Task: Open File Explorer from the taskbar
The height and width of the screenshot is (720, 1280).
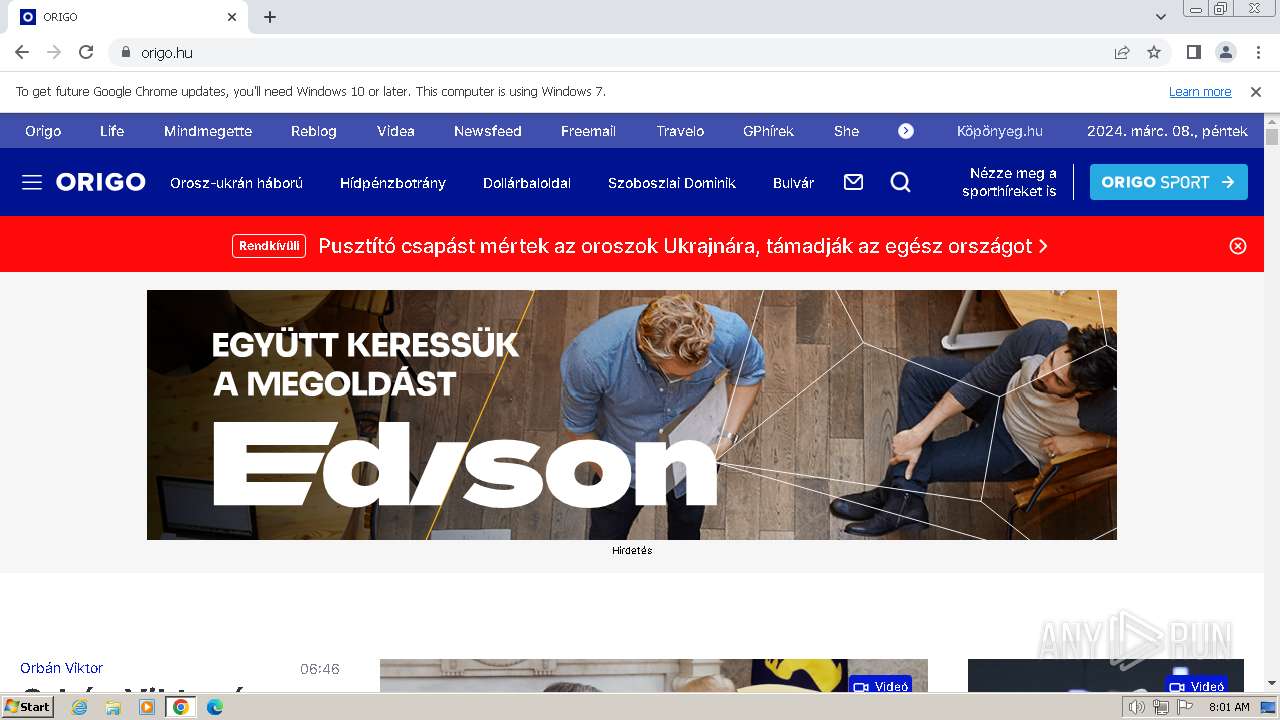Action: pyautogui.click(x=113, y=707)
